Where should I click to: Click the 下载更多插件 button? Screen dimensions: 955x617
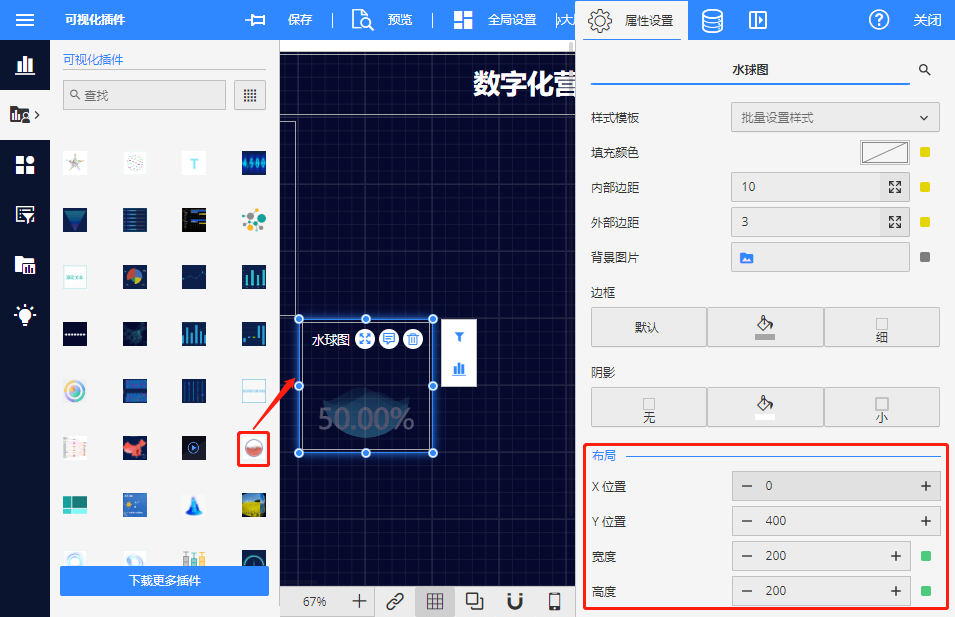[x=164, y=581]
